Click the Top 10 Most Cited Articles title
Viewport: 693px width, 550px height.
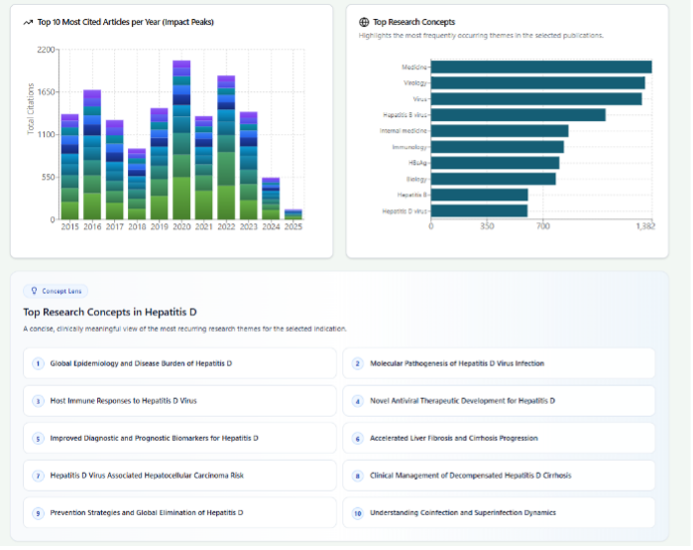coord(126,22)
